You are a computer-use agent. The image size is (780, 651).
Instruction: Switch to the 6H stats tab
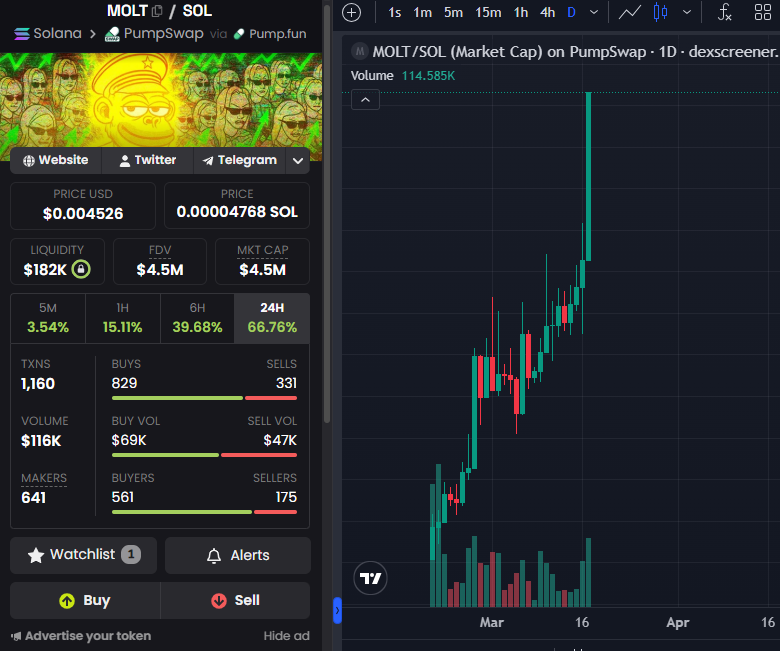coord(197,318)
